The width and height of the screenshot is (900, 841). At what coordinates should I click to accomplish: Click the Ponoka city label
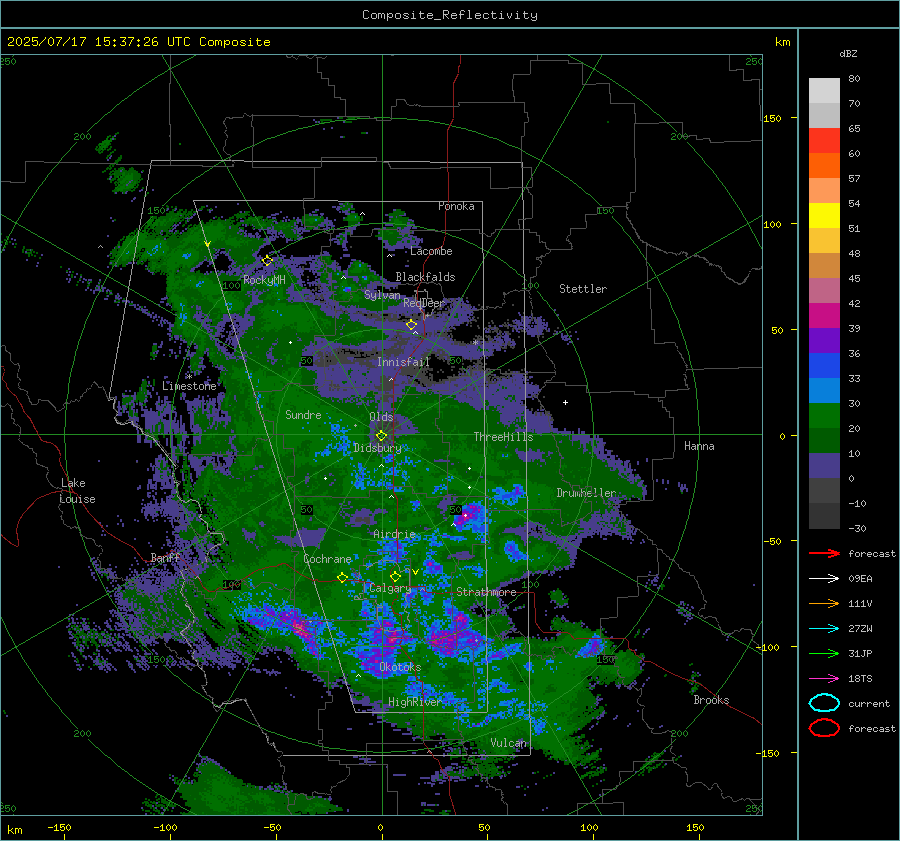[x=456, y=206]
